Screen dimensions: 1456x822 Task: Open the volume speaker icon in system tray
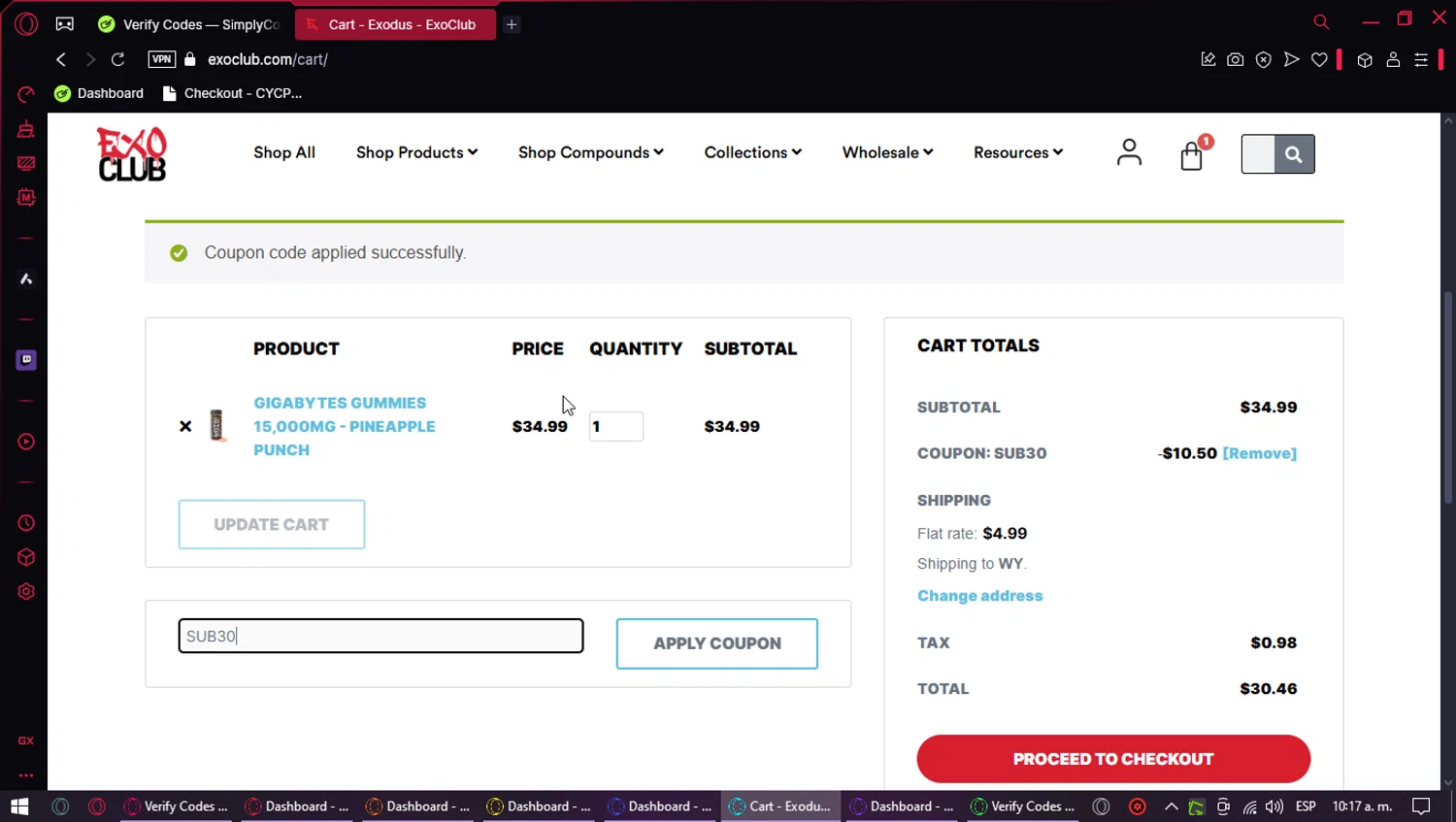(1274, 806)
